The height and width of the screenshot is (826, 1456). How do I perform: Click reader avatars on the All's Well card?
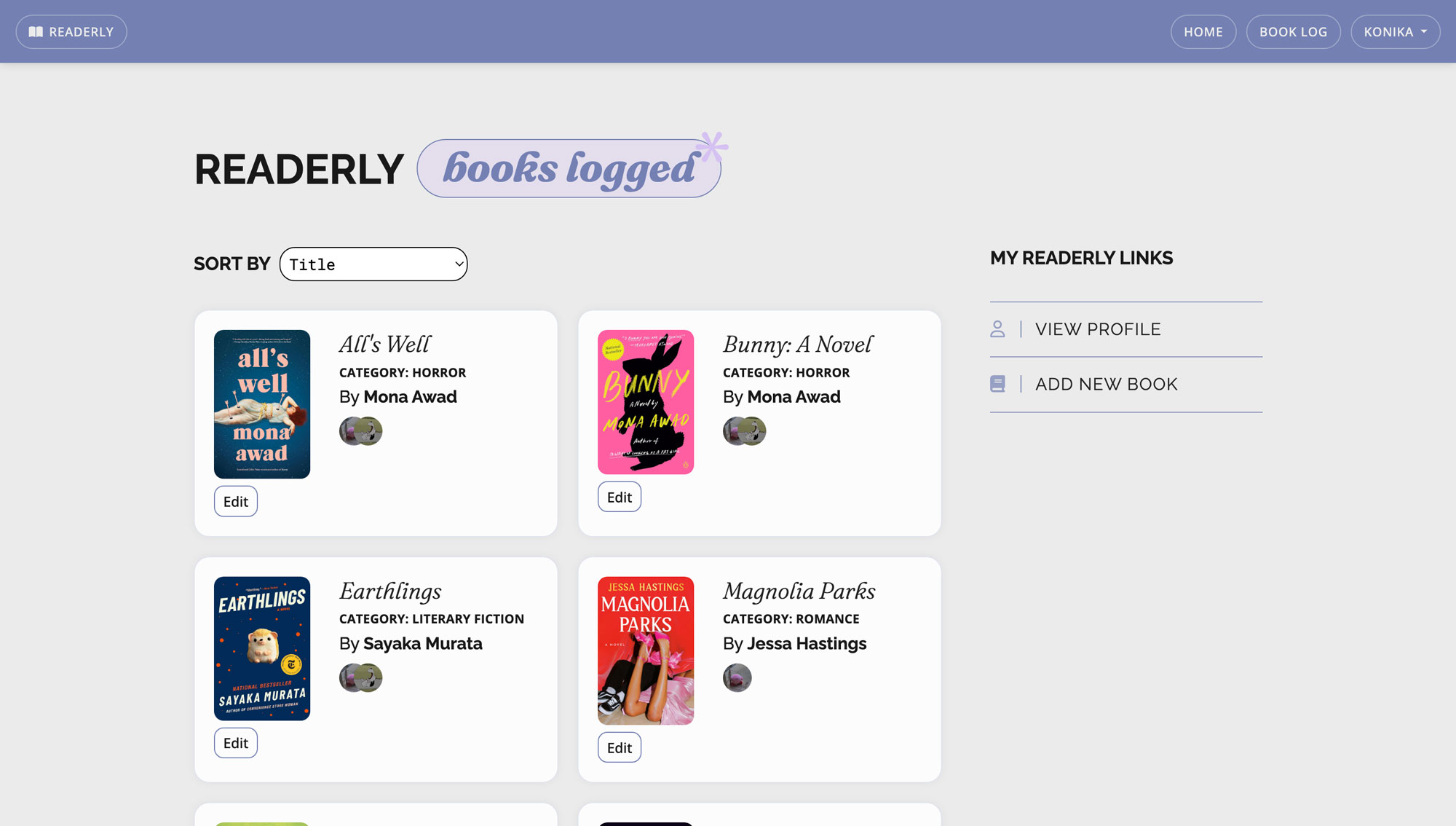(360, 431)
